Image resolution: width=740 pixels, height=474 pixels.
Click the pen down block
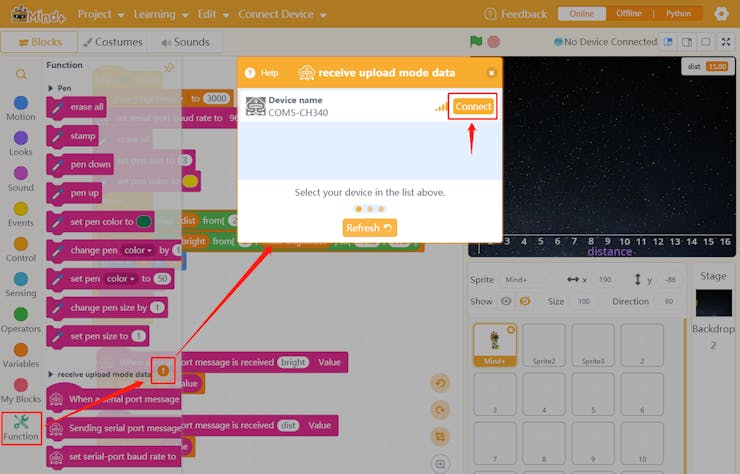[x=80, y=165]
